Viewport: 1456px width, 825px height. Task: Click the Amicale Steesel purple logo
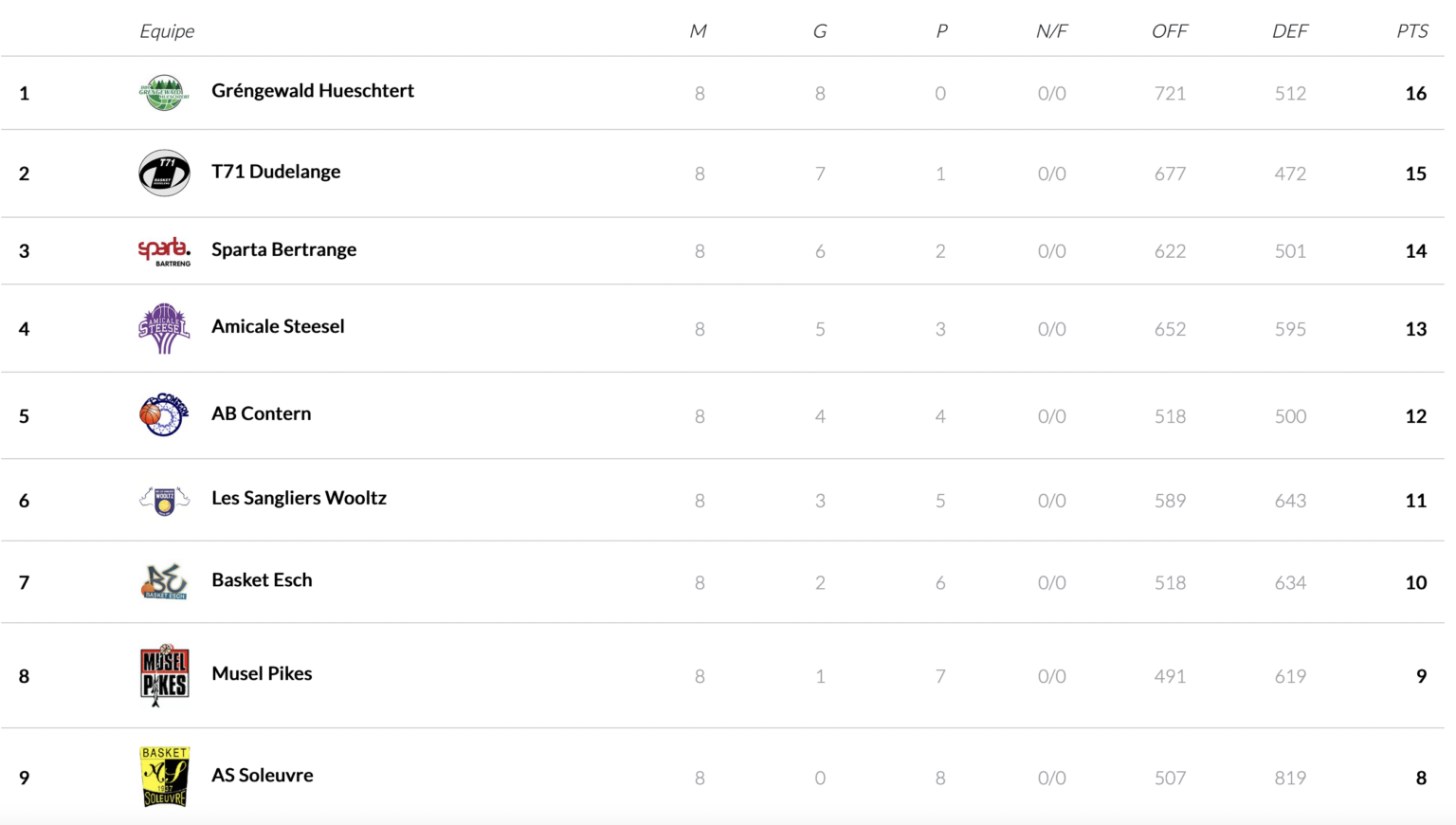click(x=164, y=328)
